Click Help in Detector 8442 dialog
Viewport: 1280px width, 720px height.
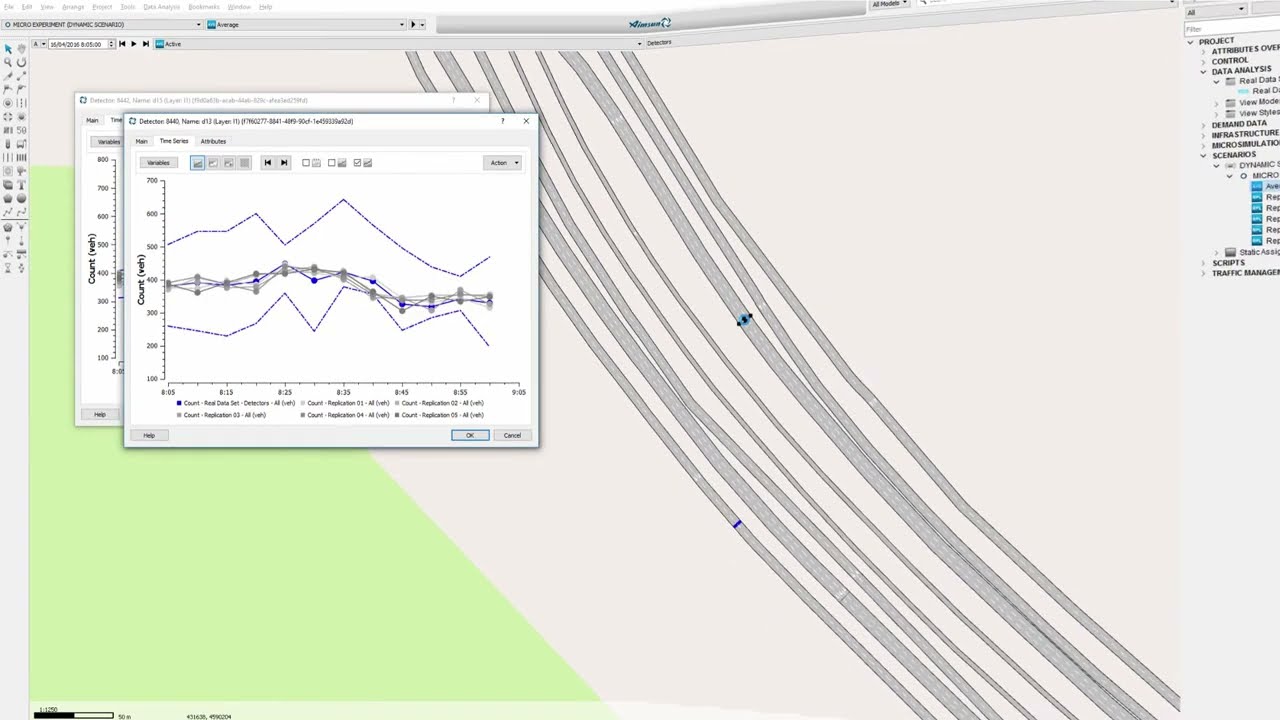(x=100, y=414)
